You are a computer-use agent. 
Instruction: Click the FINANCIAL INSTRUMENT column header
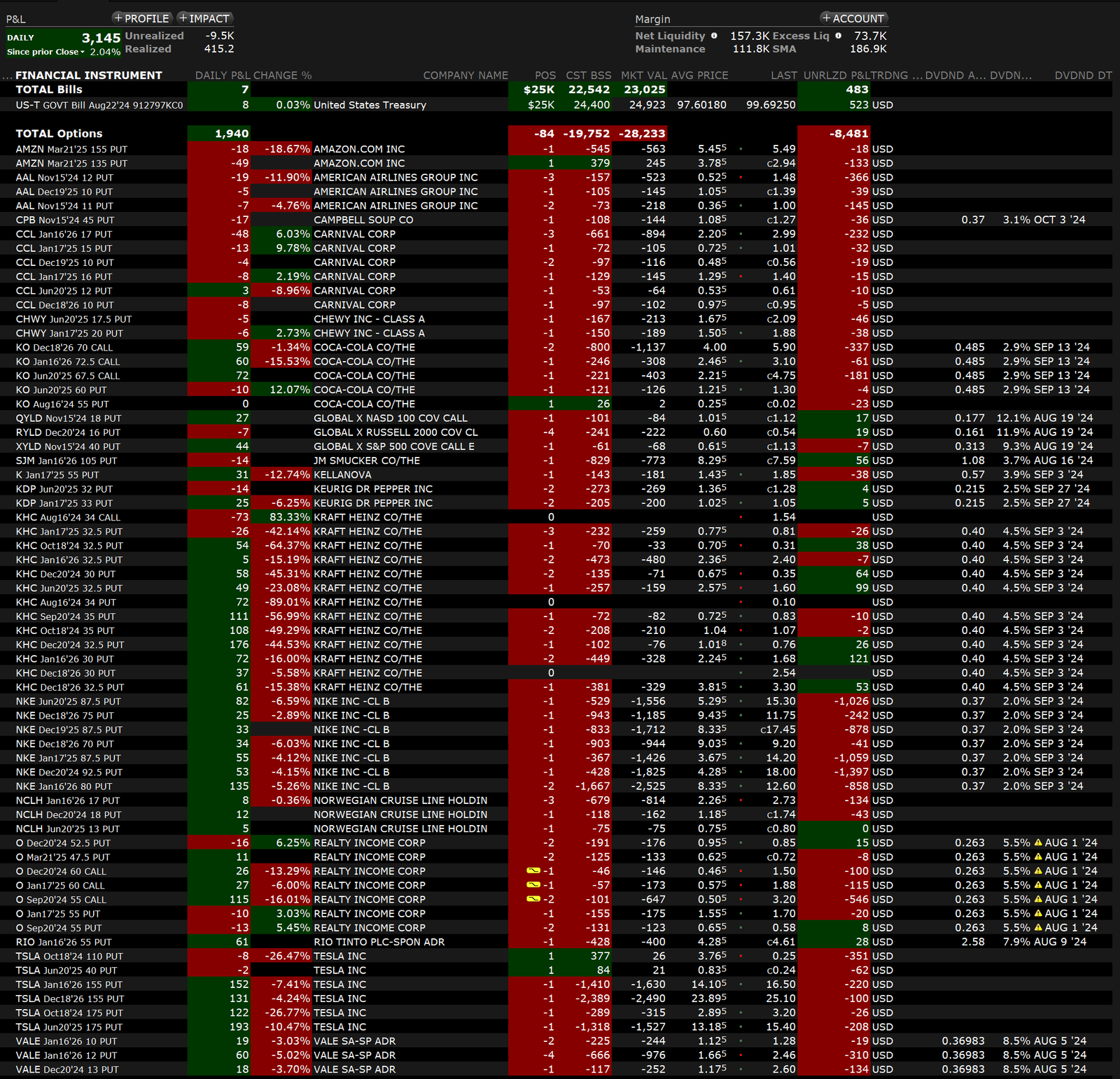pyautogui.click(x=88, y=76)
